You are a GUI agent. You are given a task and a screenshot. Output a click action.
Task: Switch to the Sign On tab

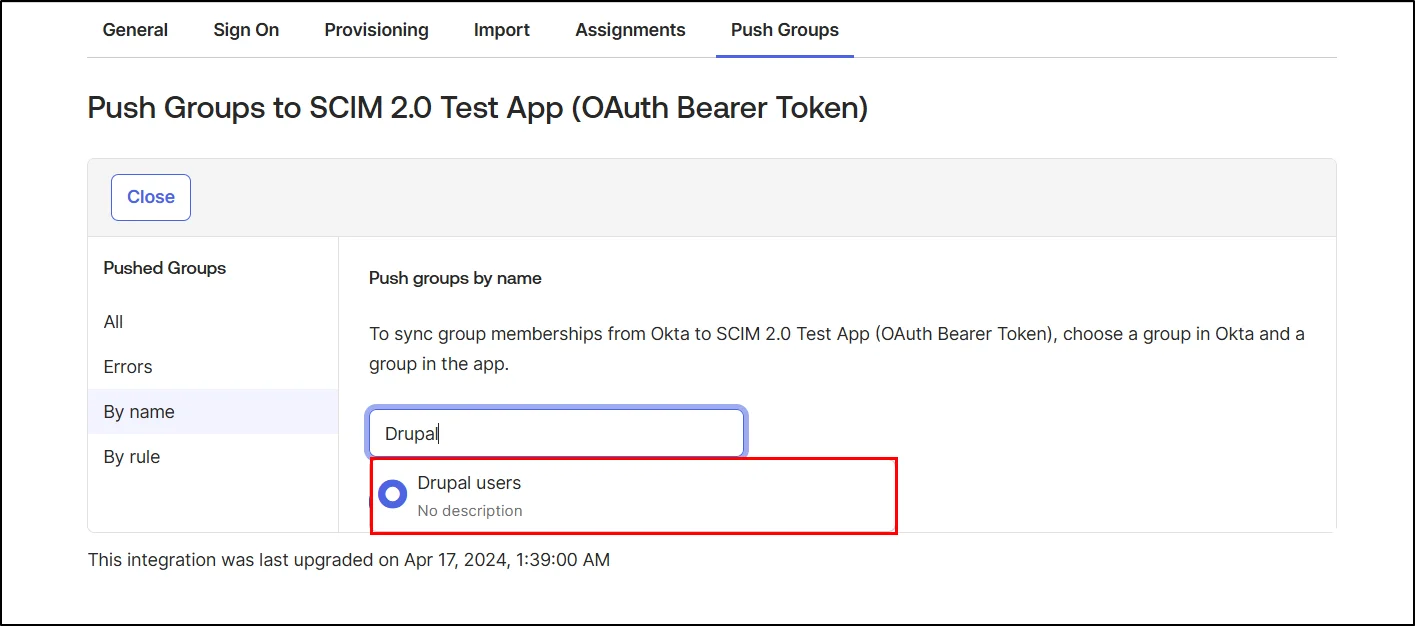point(246,30)
